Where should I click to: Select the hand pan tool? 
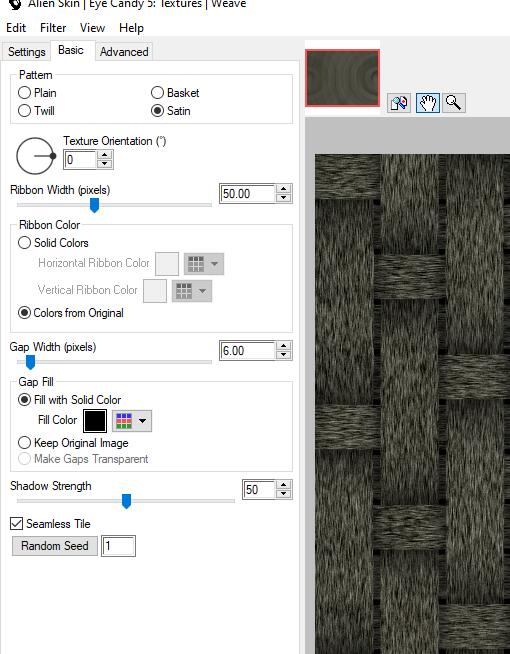[428, 103]
